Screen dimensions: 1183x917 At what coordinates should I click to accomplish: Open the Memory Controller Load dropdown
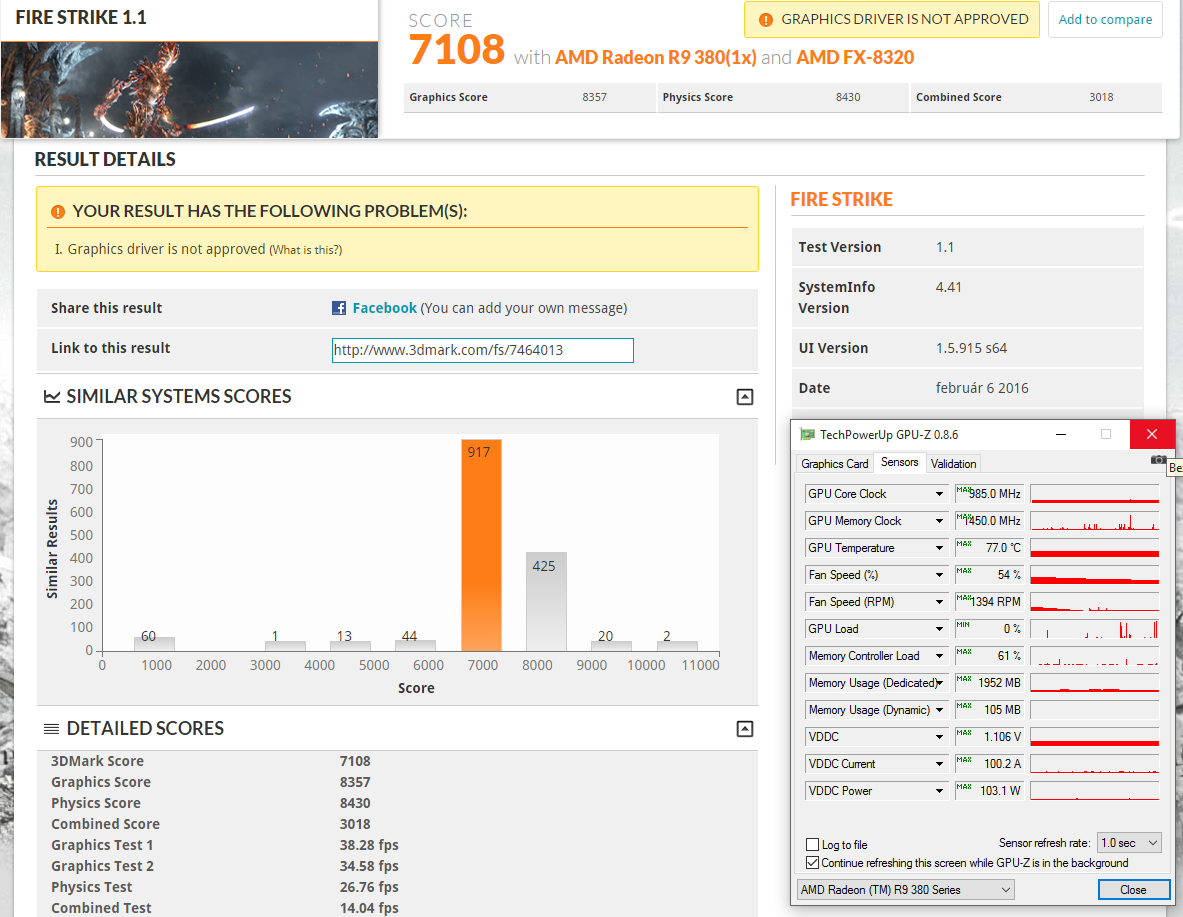click(x=939, y=656)
